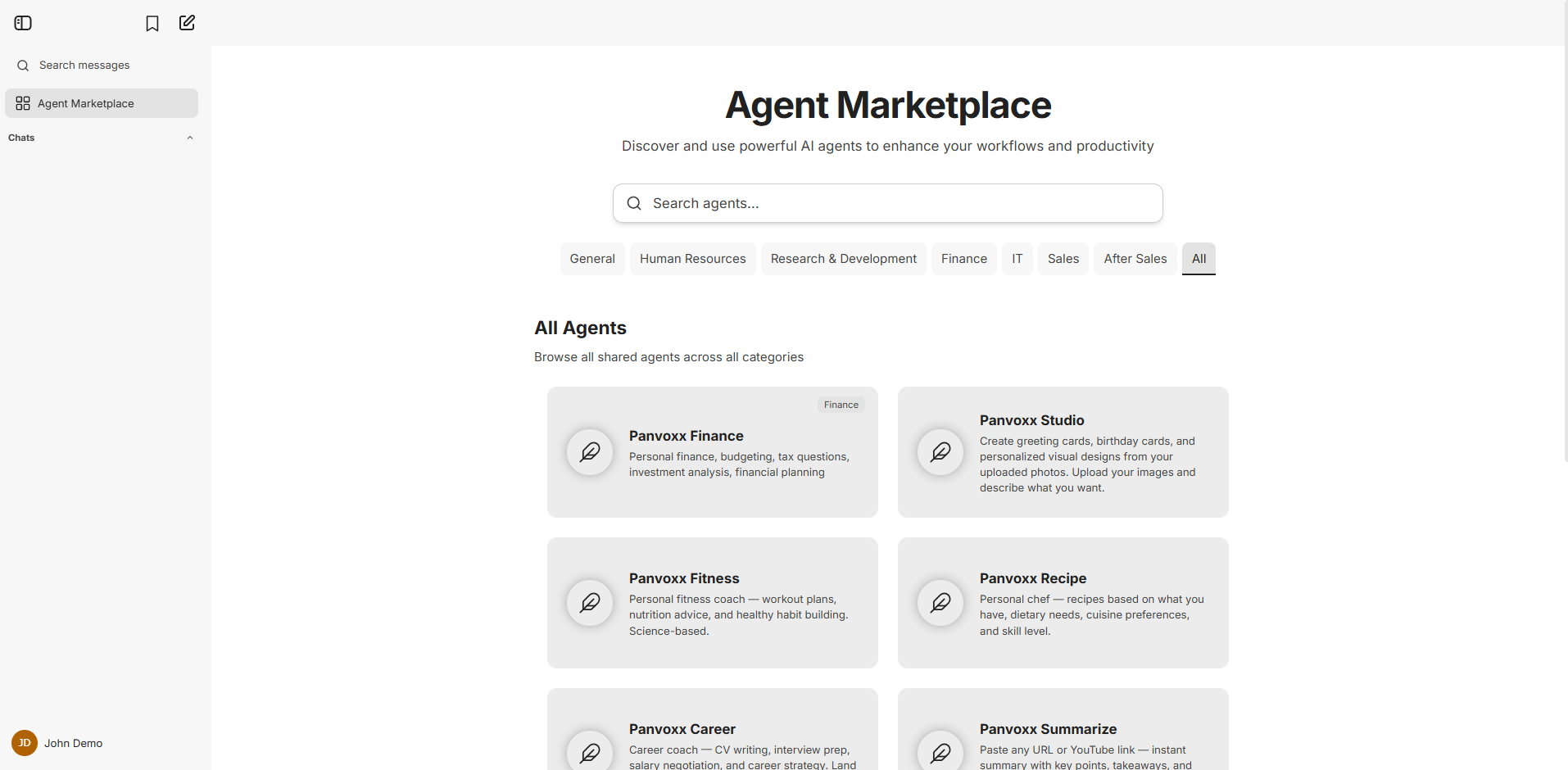The width and height of the screenshot is (1568, 770).
Task: Open bookmarks icon in sidebar header
Action: [152, 24]
